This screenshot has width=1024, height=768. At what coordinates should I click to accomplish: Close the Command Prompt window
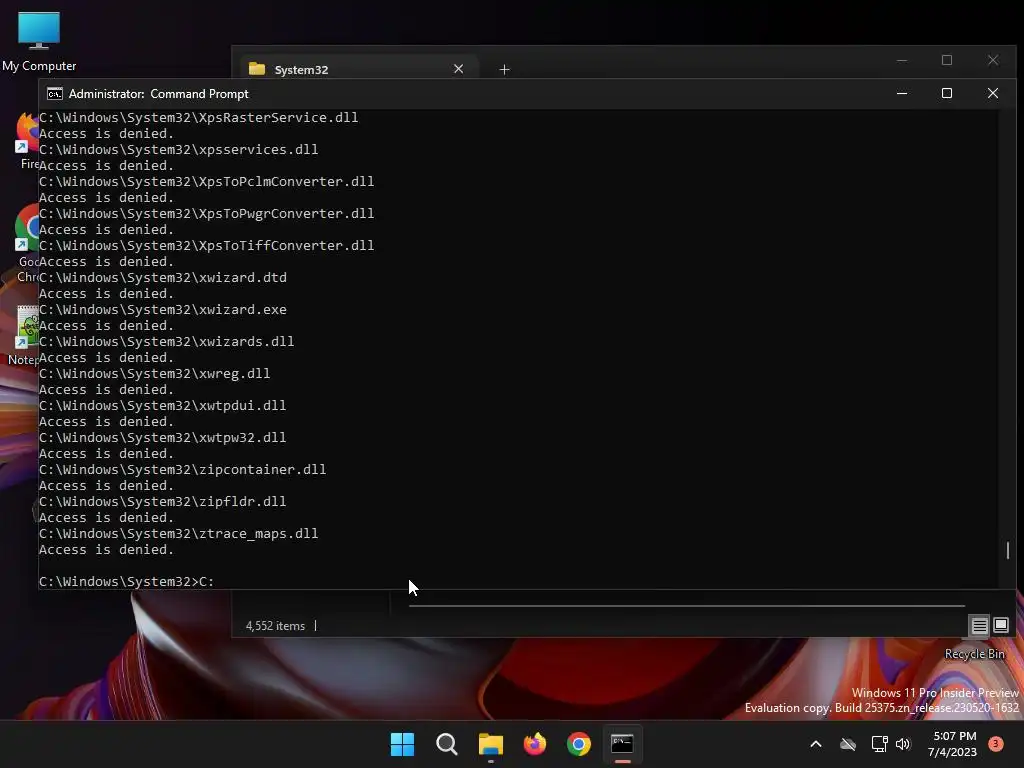[993, 93]
